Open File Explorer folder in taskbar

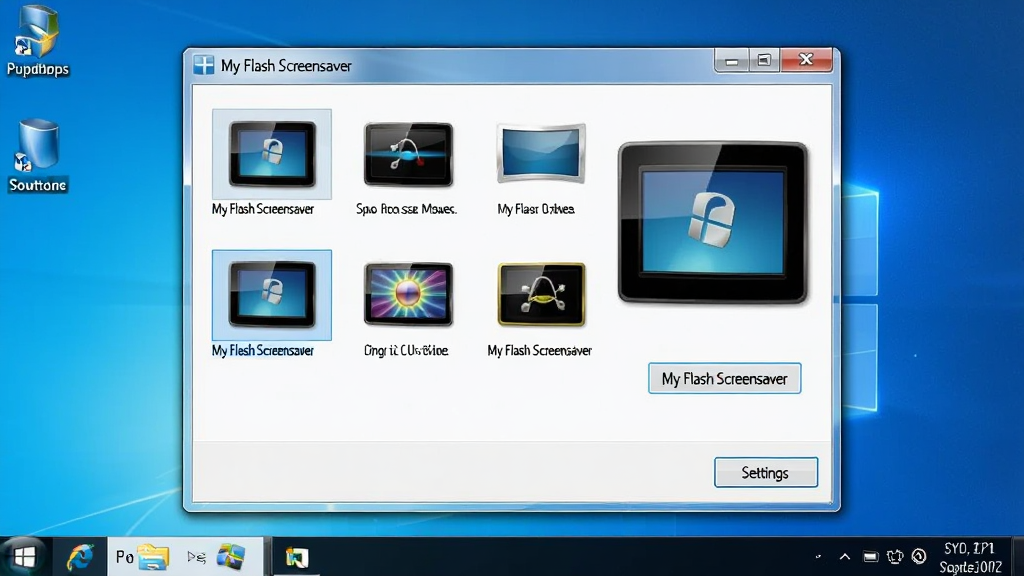click(x=153, y=558)
